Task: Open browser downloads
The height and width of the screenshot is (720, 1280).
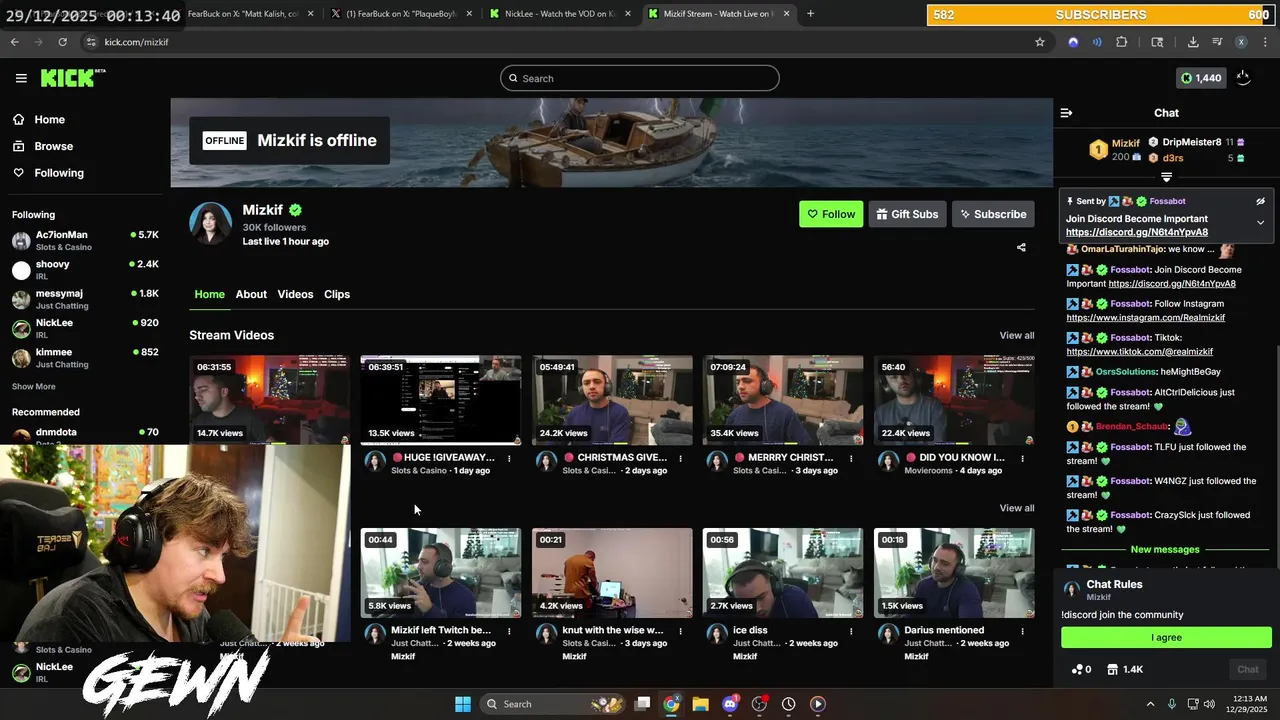Action: point(1193,42)
